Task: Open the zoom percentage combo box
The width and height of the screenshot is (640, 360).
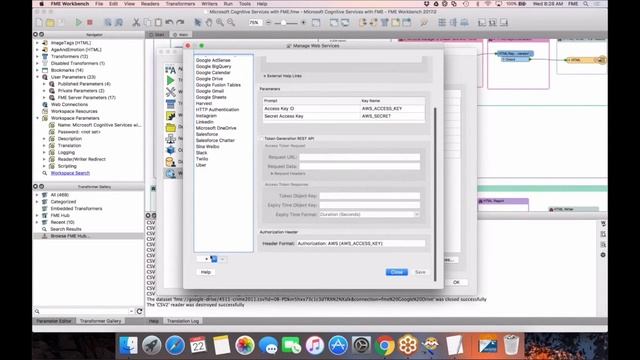Action: tap(255, 22)
